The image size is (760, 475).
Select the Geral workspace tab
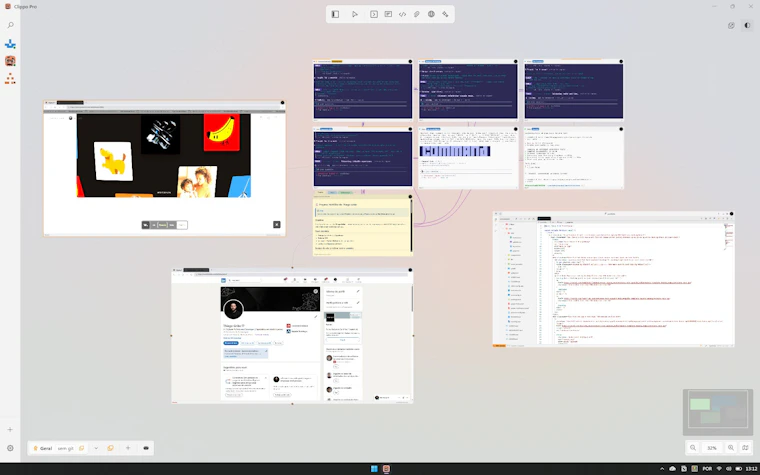43,448
